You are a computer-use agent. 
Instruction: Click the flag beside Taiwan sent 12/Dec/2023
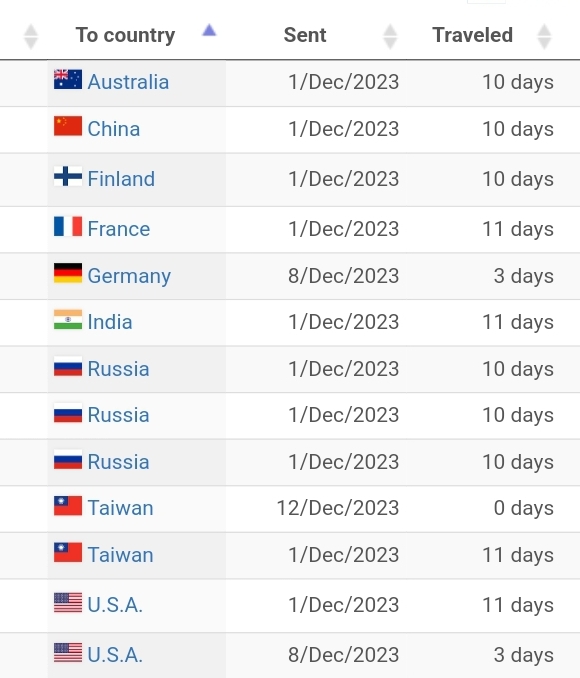(x=68, y=505)
